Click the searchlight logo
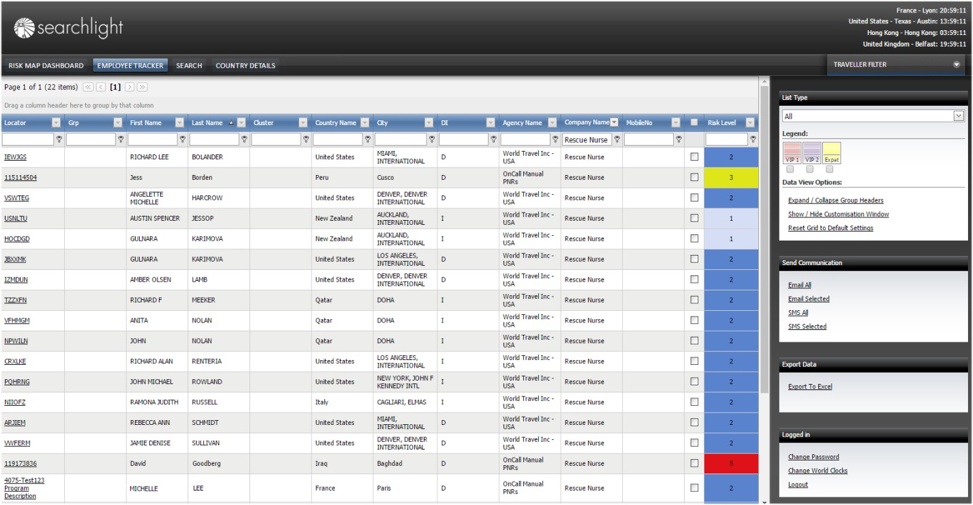Viewport: 973px width, 505px height. 68,28
